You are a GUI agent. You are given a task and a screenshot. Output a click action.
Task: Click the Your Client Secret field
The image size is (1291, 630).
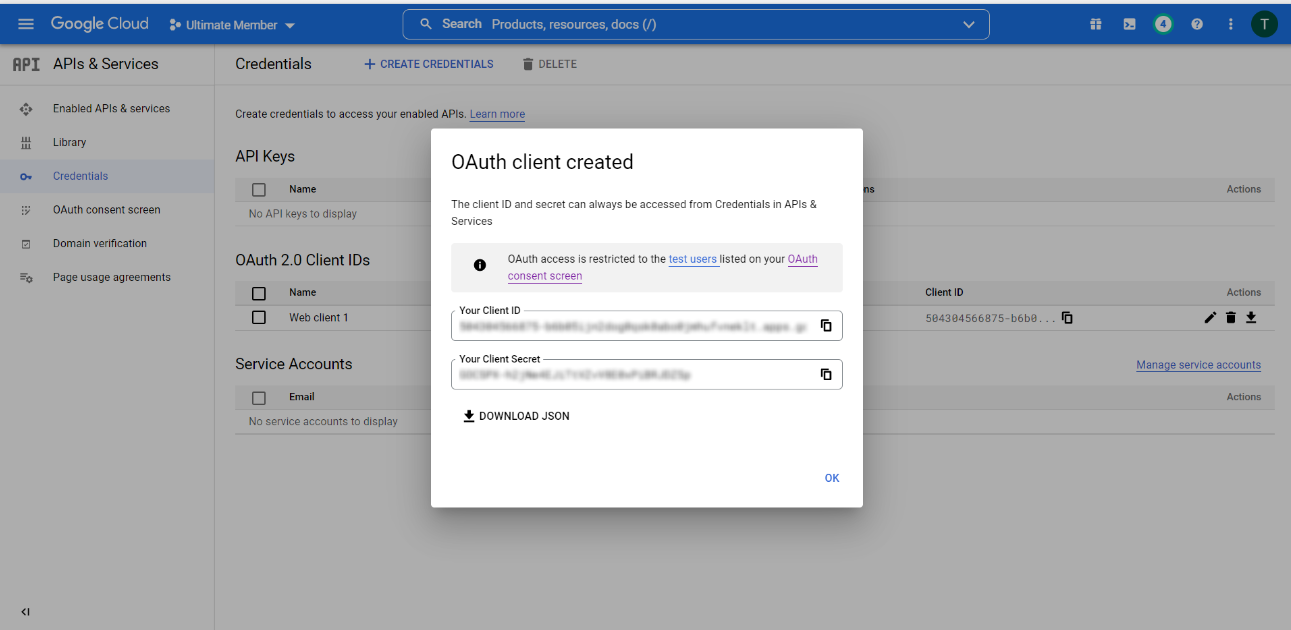(x=646, y=375)
